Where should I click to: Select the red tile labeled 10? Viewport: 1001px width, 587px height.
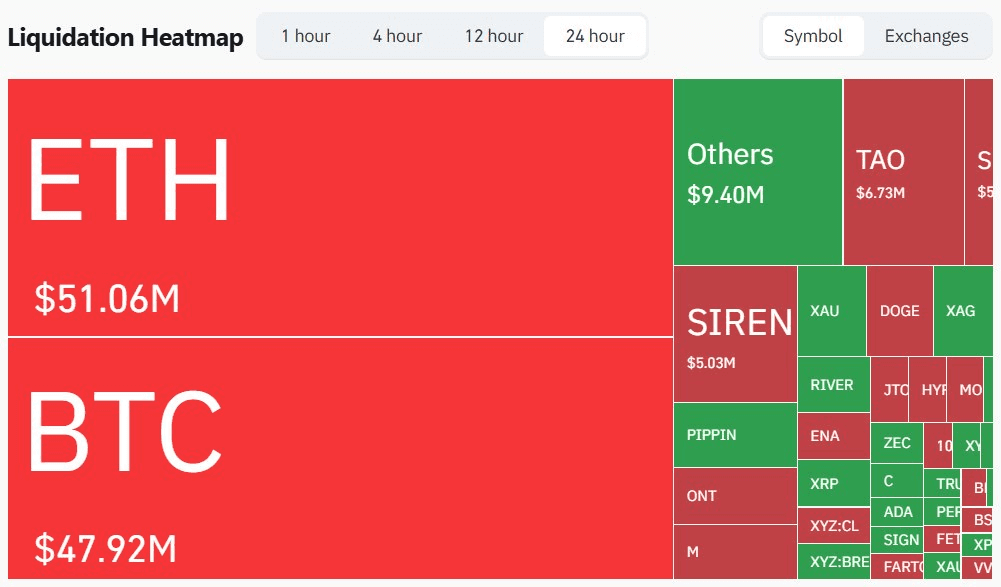coord(938,445)
